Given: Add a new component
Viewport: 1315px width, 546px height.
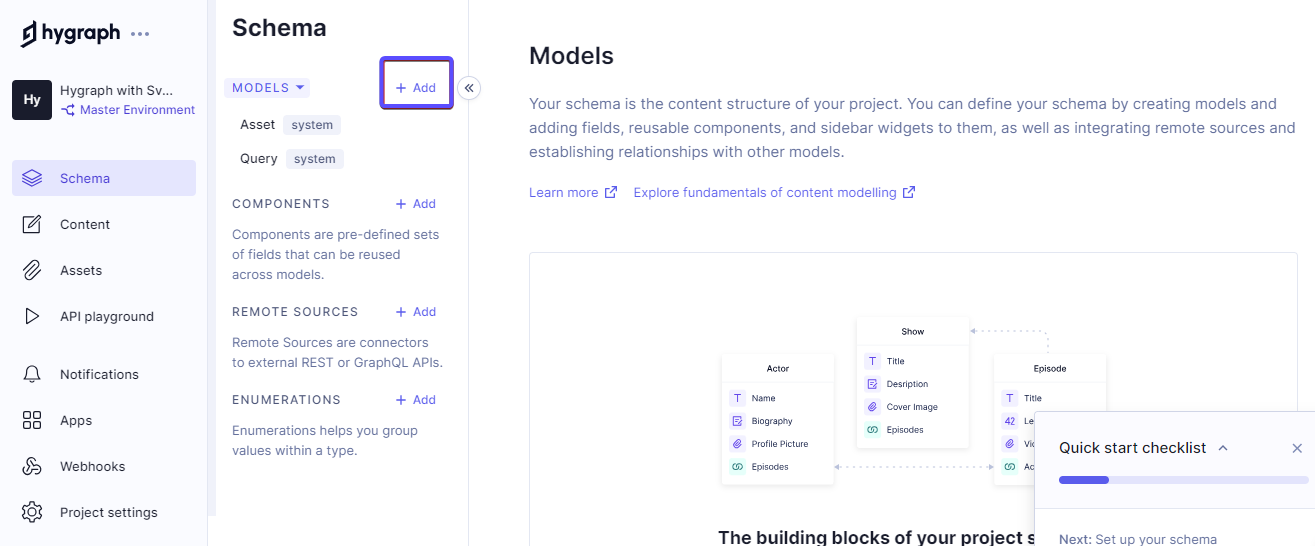Looking at the screenshot, I should click(x=416, y=204).
